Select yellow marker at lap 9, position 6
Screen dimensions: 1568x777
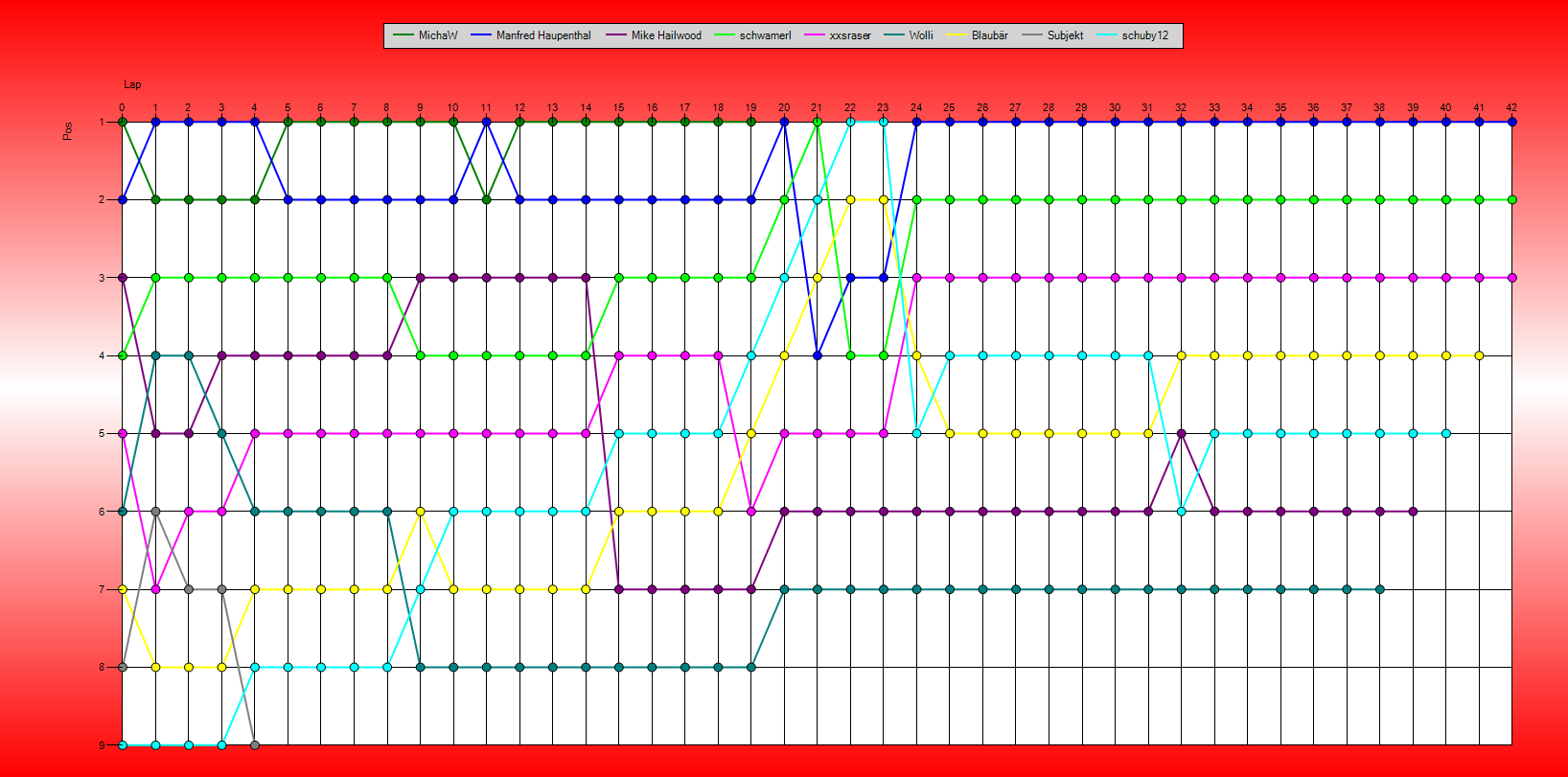pos(420,512)
